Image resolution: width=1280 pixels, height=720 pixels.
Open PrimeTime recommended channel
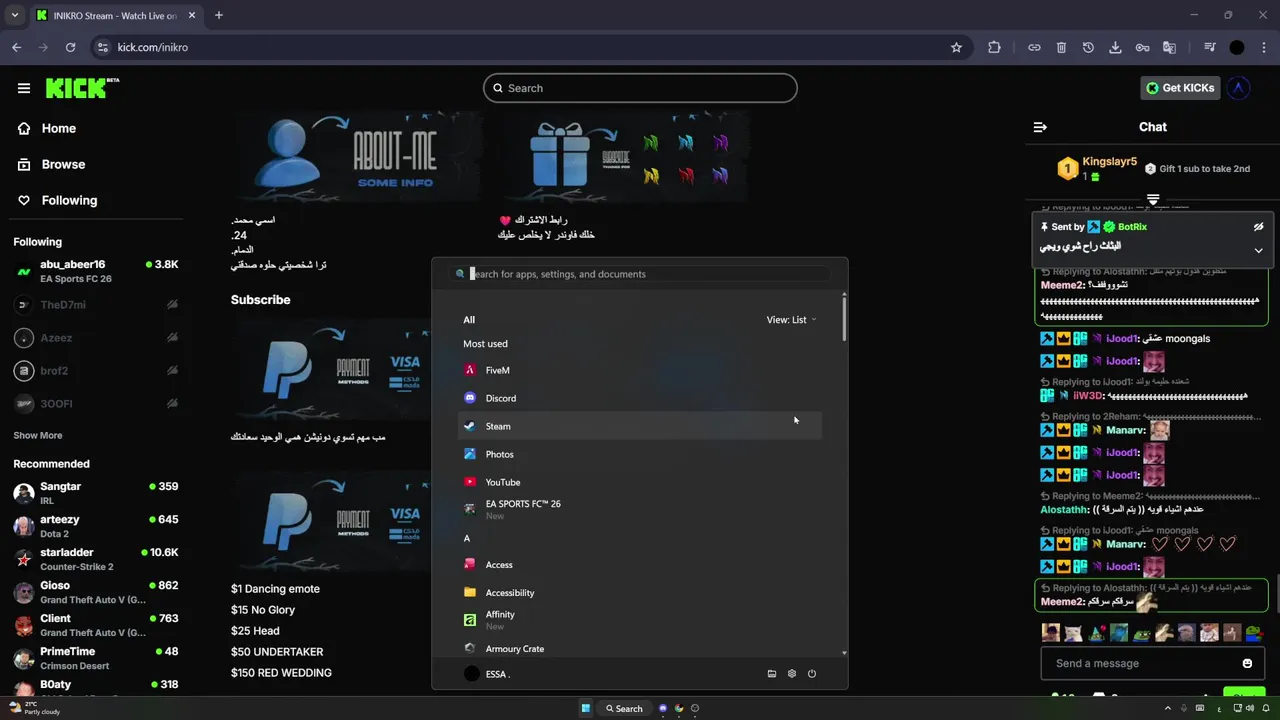(95, 658)
